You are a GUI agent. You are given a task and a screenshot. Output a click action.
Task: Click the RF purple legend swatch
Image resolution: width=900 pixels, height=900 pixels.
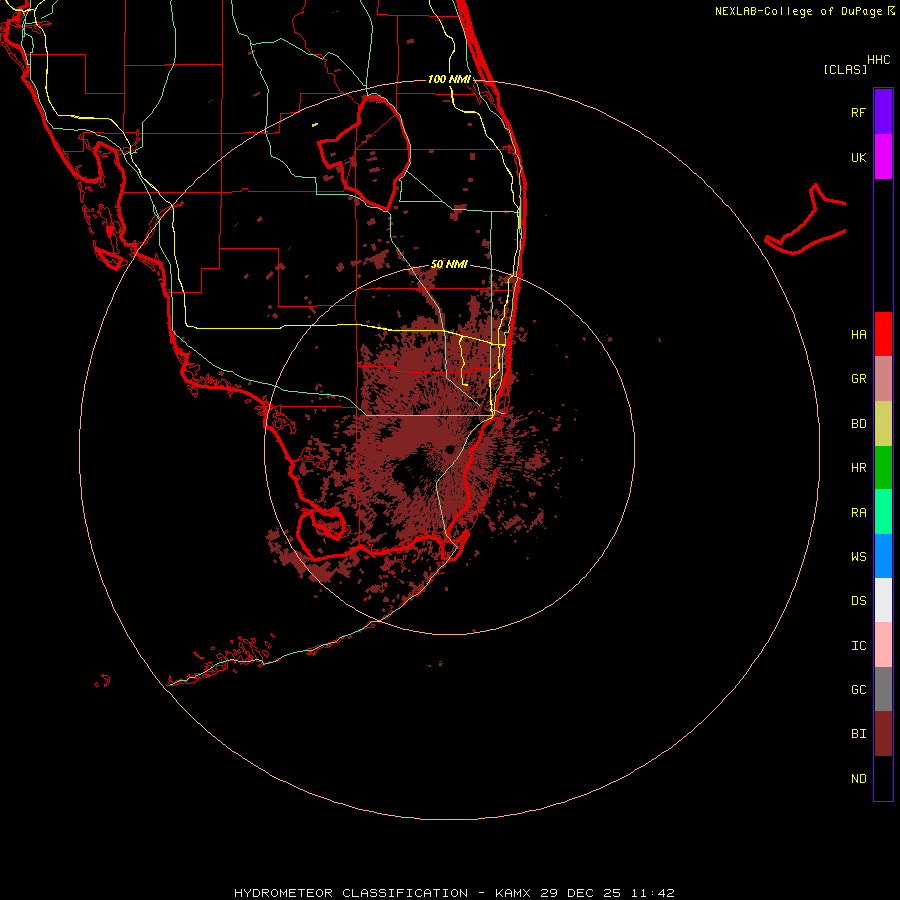883,112
